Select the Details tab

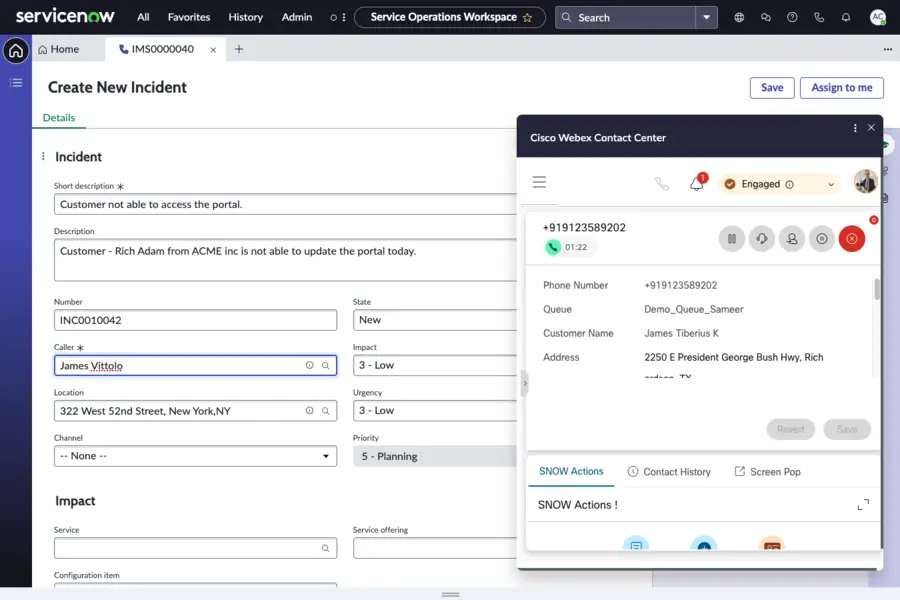point(59,118)
